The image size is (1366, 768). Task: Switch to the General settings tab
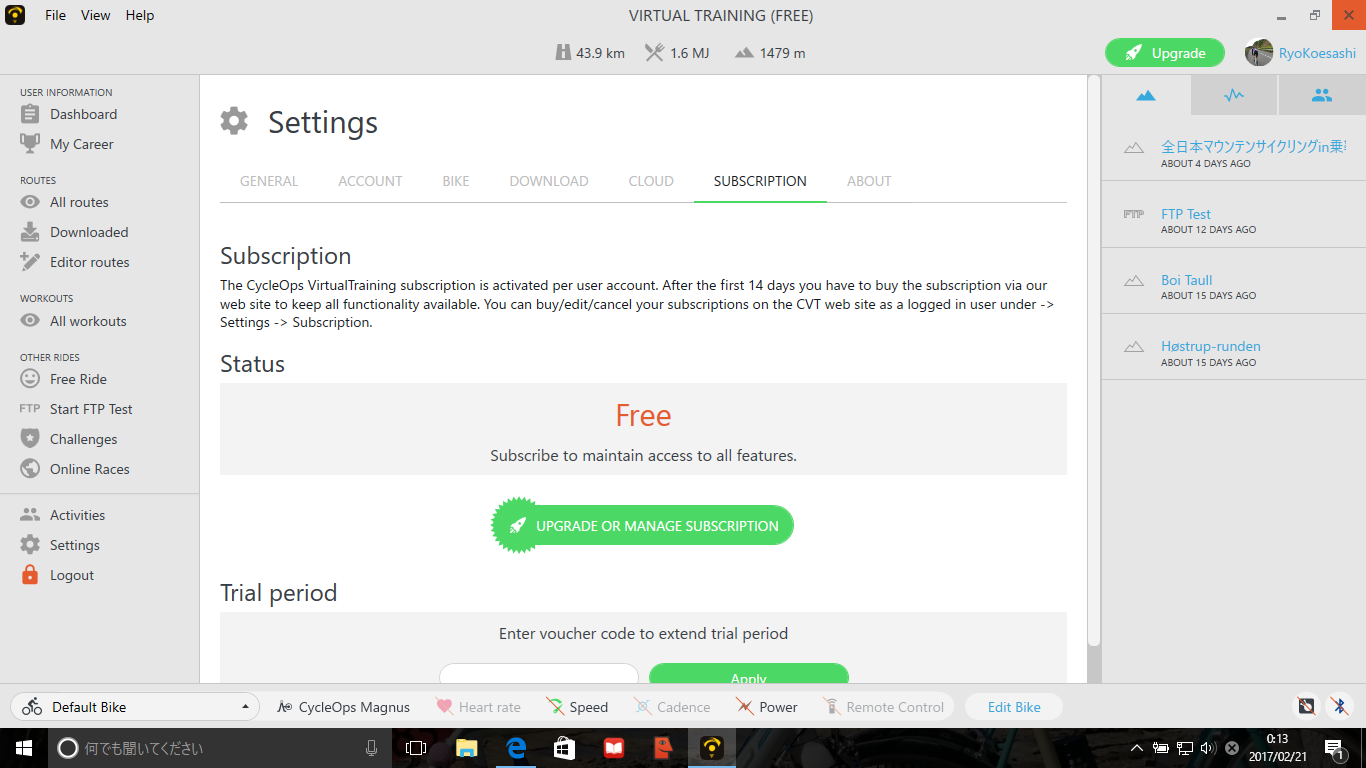point(269,181)
